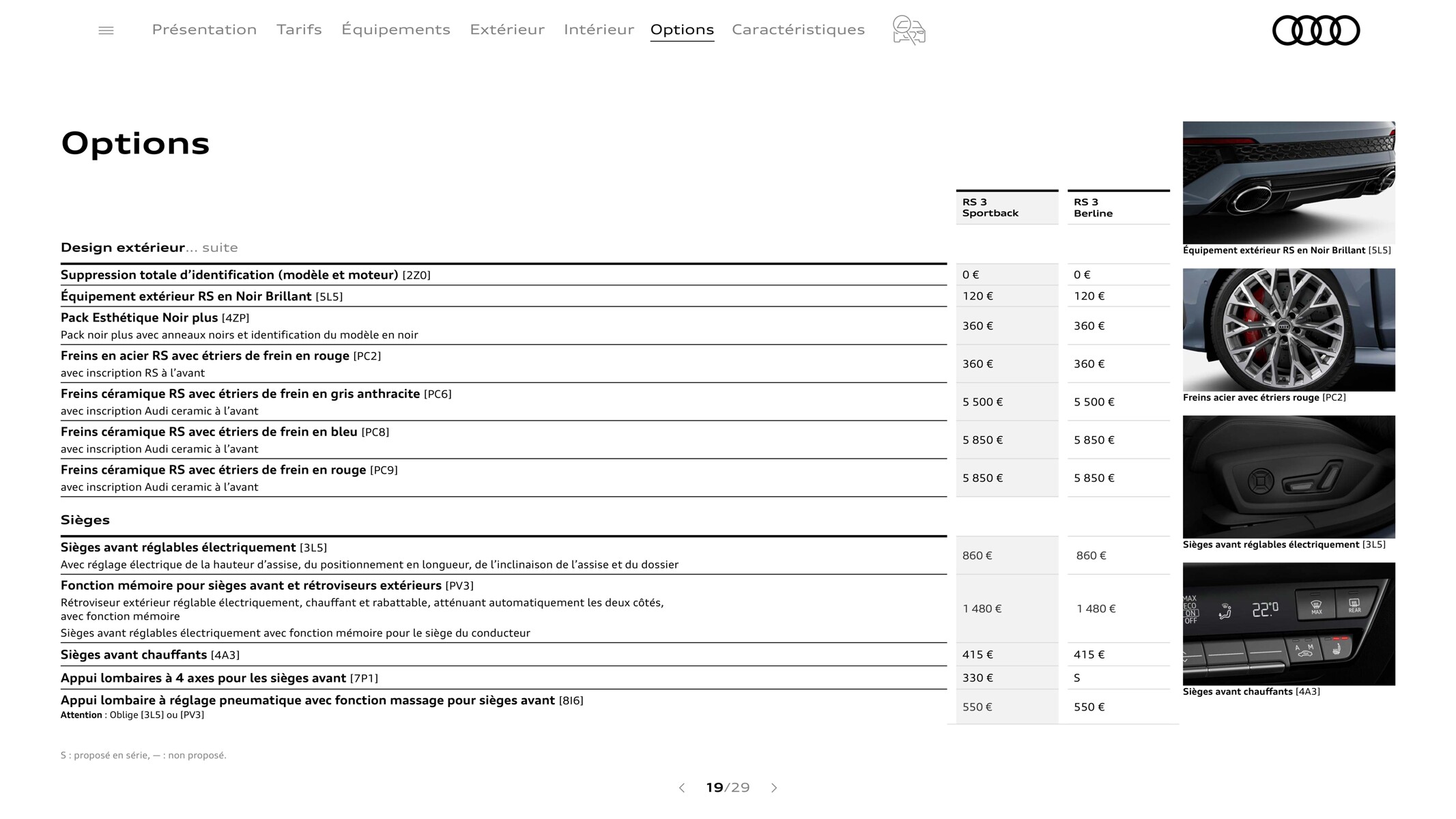This screenshot has width=1456, height=819.
Task: Click 'Freins en acier RS' PC2 row title
Action: point(220,356)
